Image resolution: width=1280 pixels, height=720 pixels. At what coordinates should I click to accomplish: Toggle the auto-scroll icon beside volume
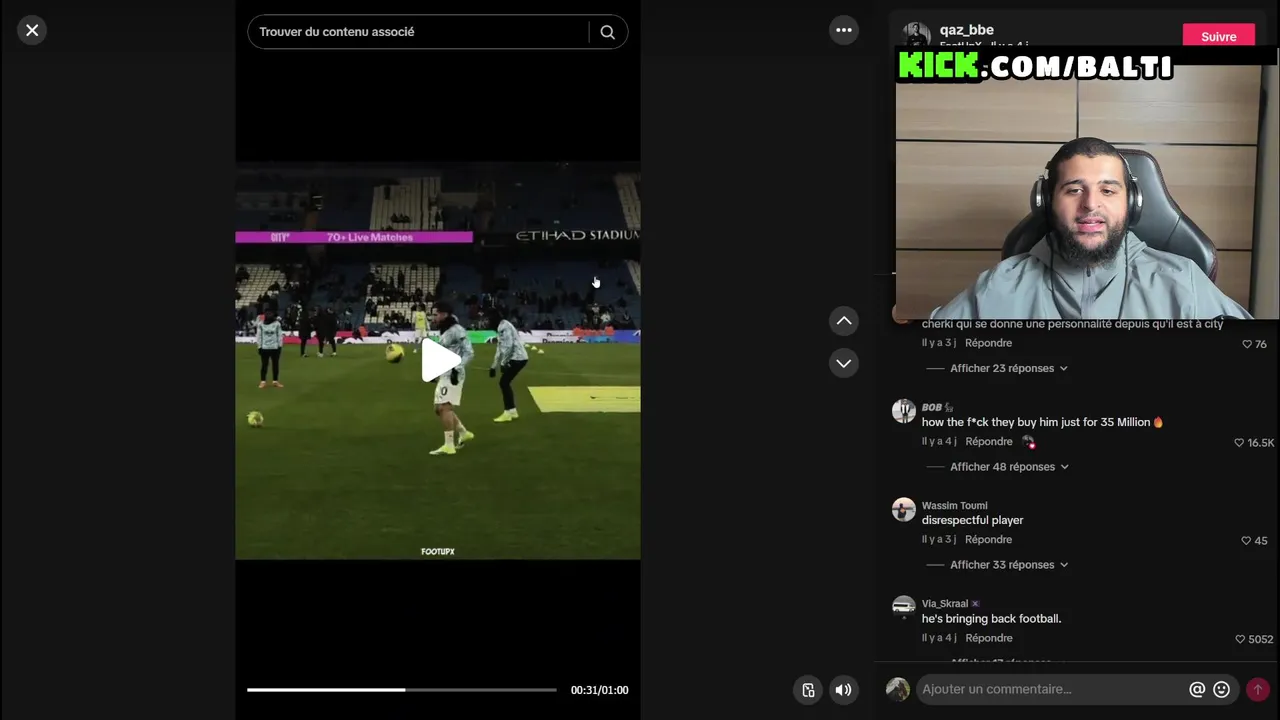(x=808, y=690)
